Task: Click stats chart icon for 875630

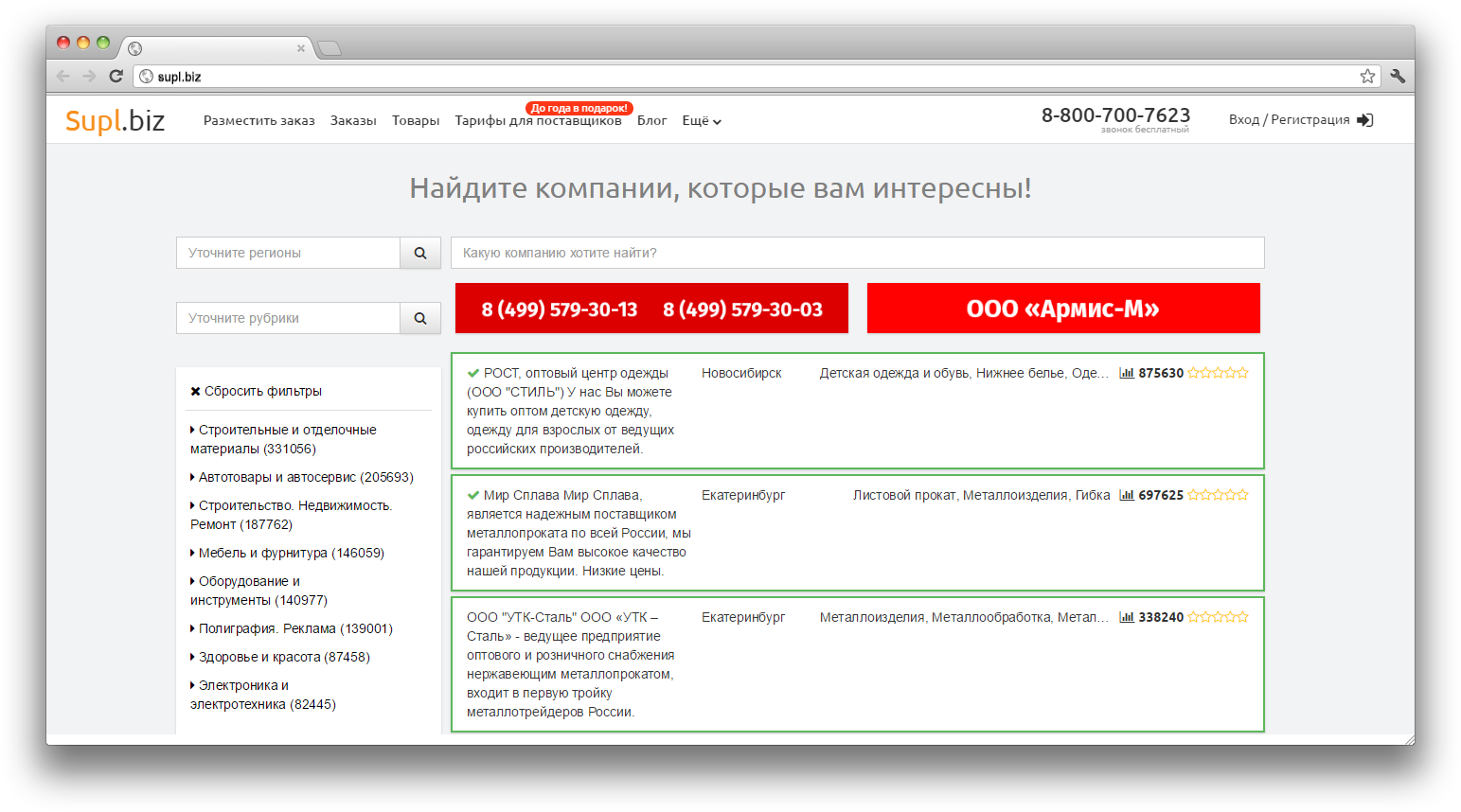Action: [1127, 373]
